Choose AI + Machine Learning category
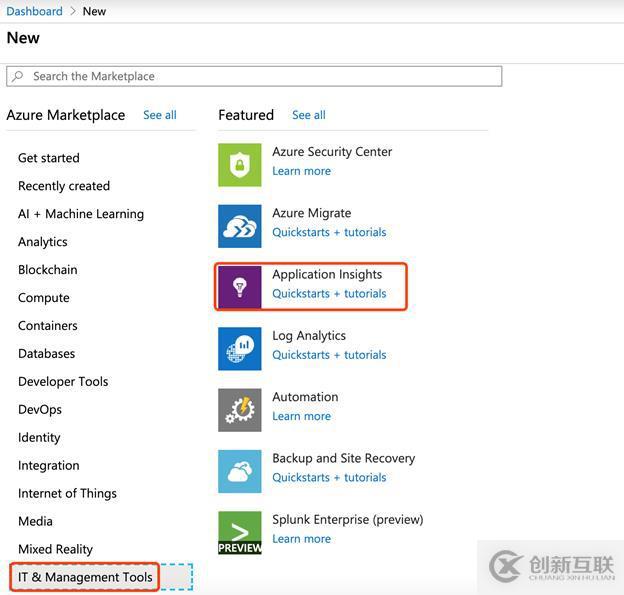624x595 pixels. [x=81, y=214]
